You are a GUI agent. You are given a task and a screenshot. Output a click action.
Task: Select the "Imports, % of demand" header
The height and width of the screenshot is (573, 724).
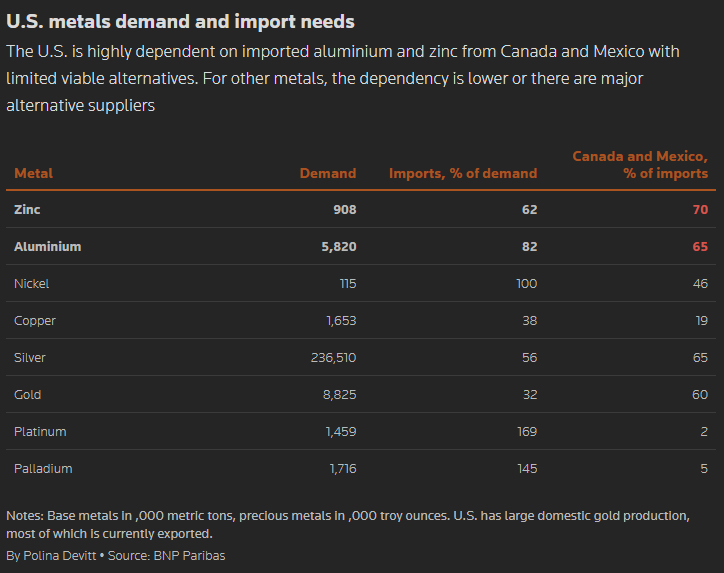coord(462,173)
